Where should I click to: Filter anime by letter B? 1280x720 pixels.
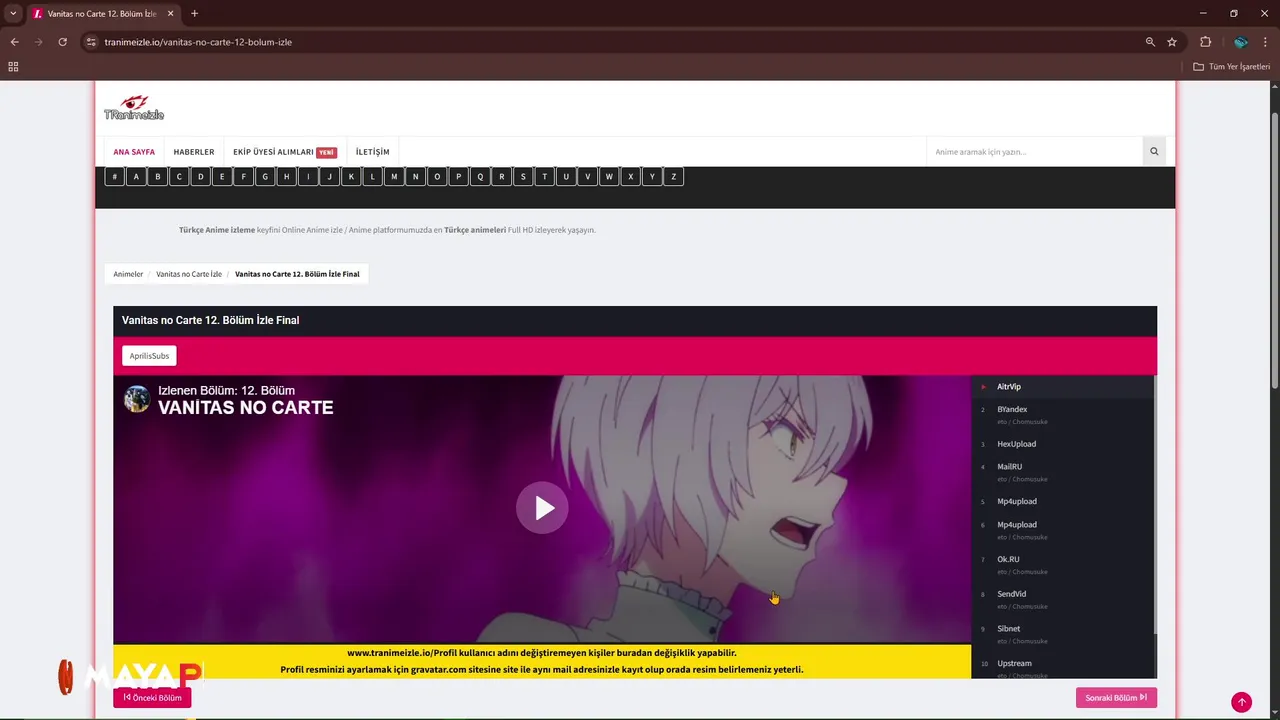click(x=158, y=177)
